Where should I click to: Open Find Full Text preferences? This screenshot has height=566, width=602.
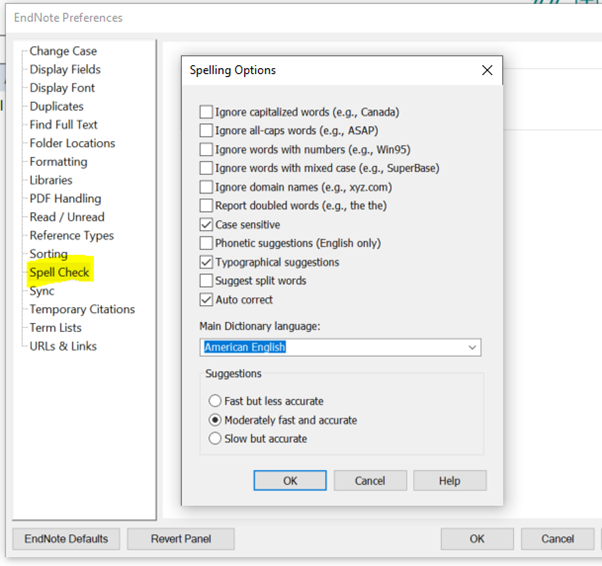point(63,125)
